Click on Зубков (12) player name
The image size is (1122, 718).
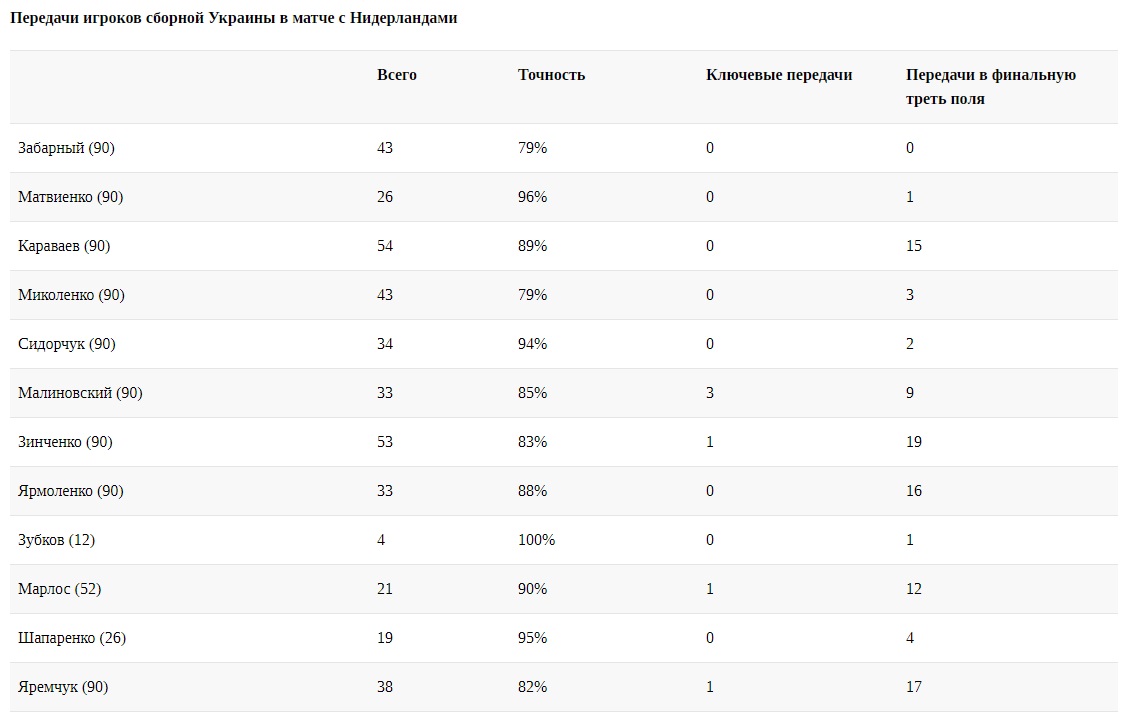coord(56,540)
